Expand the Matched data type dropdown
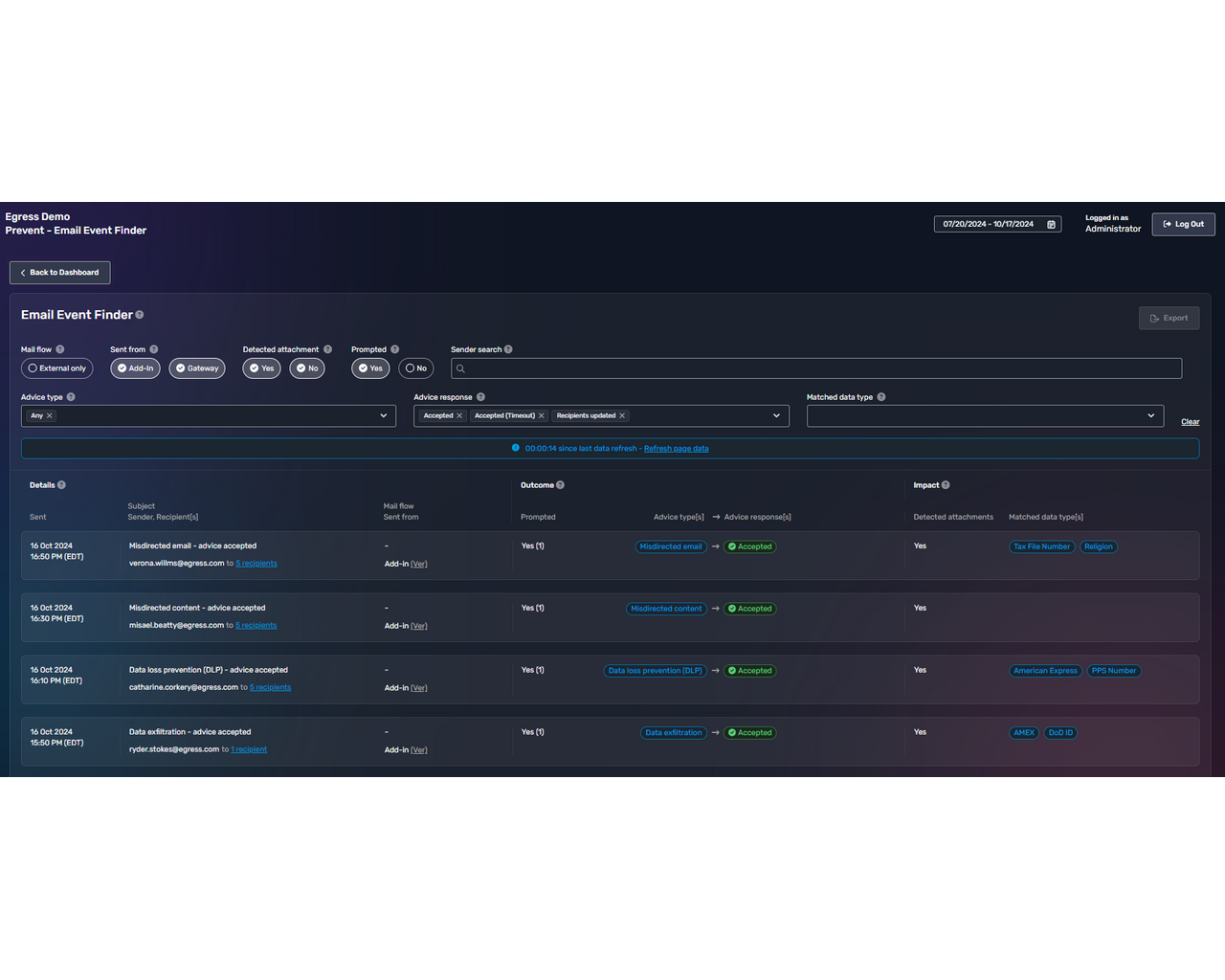This screenshot has height=980, width=1225. pos(1150,416)
